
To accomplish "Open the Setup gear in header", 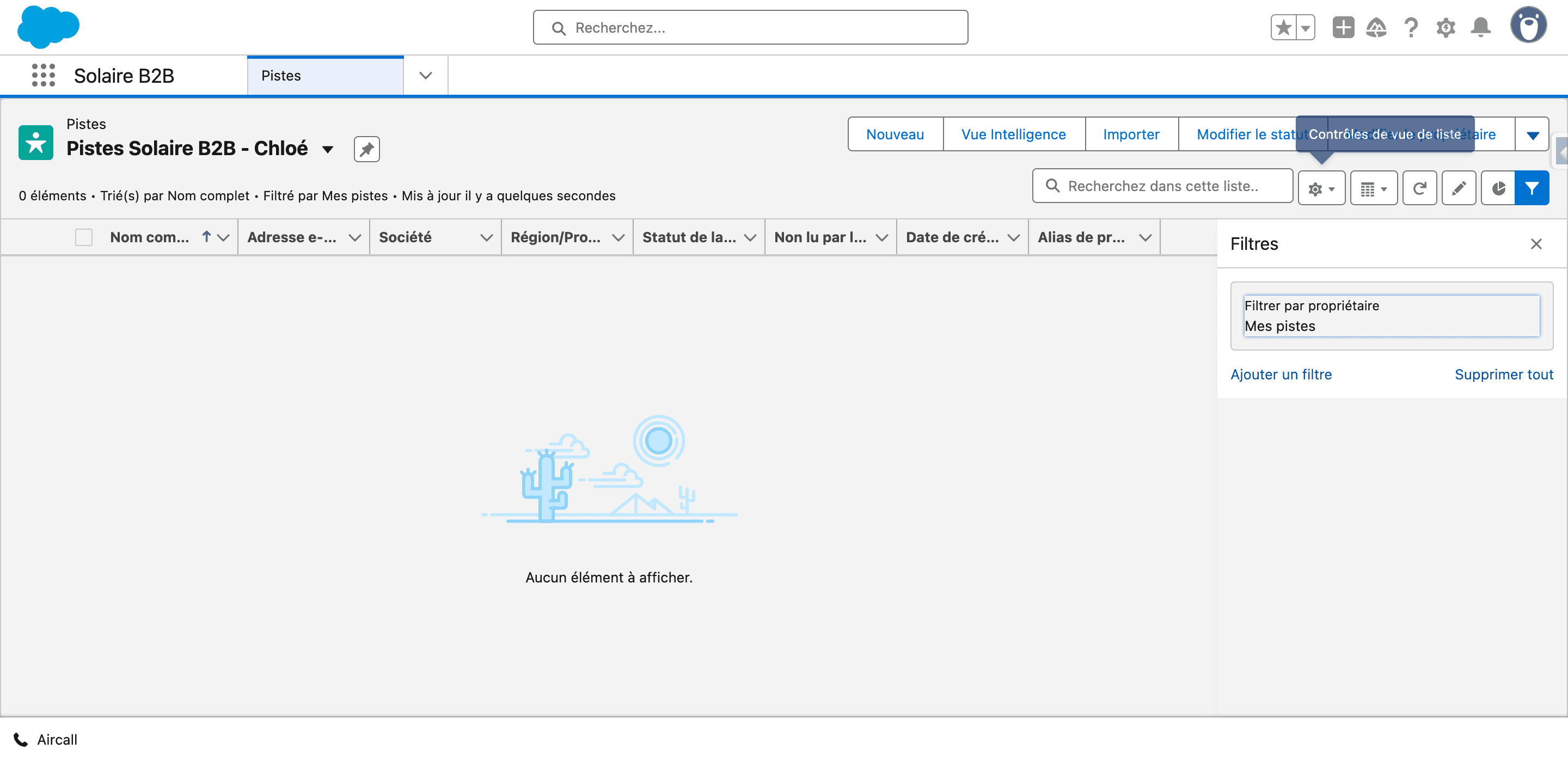I will (1445, 27).
